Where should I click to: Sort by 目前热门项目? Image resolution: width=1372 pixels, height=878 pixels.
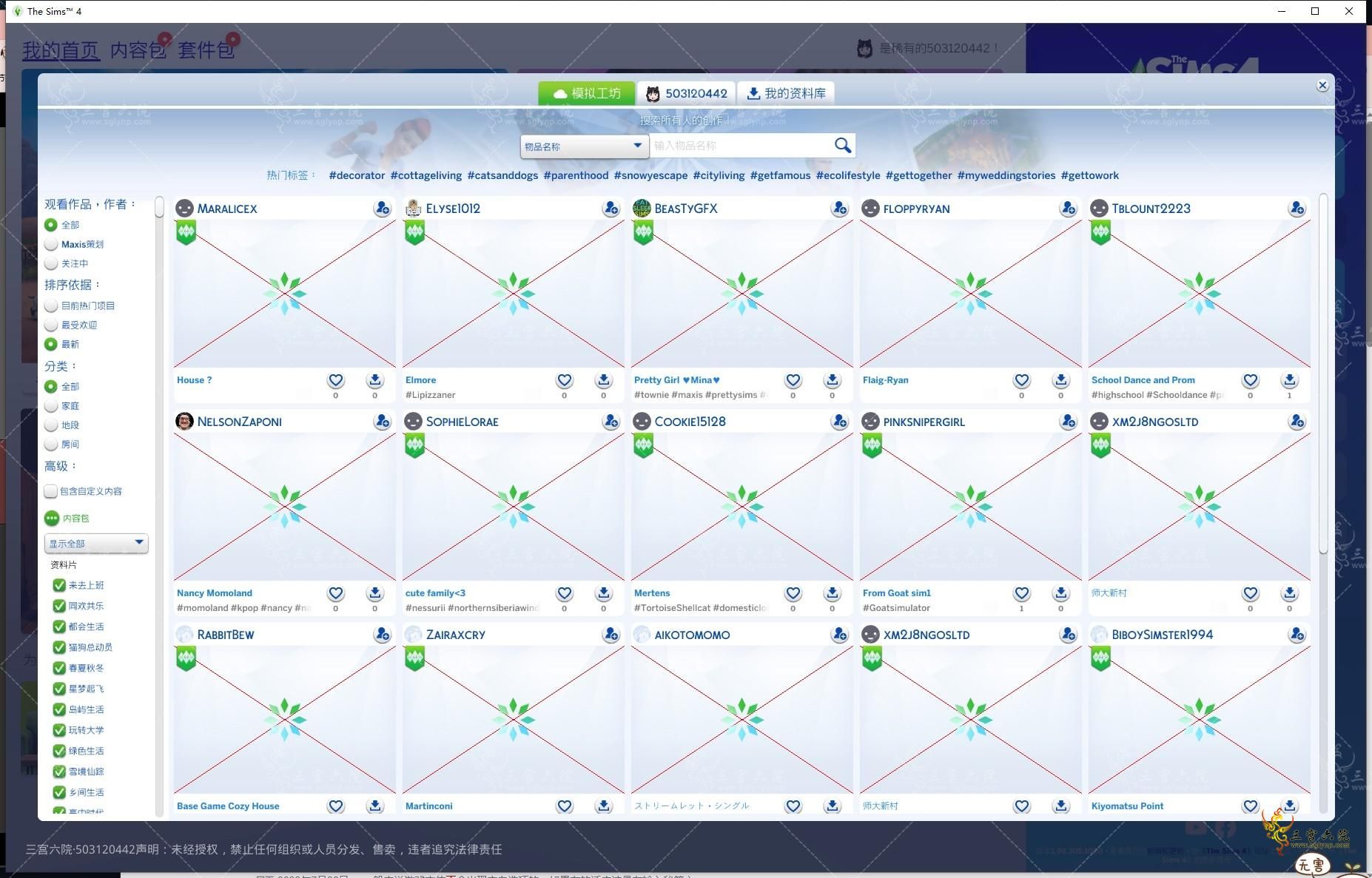51,305
